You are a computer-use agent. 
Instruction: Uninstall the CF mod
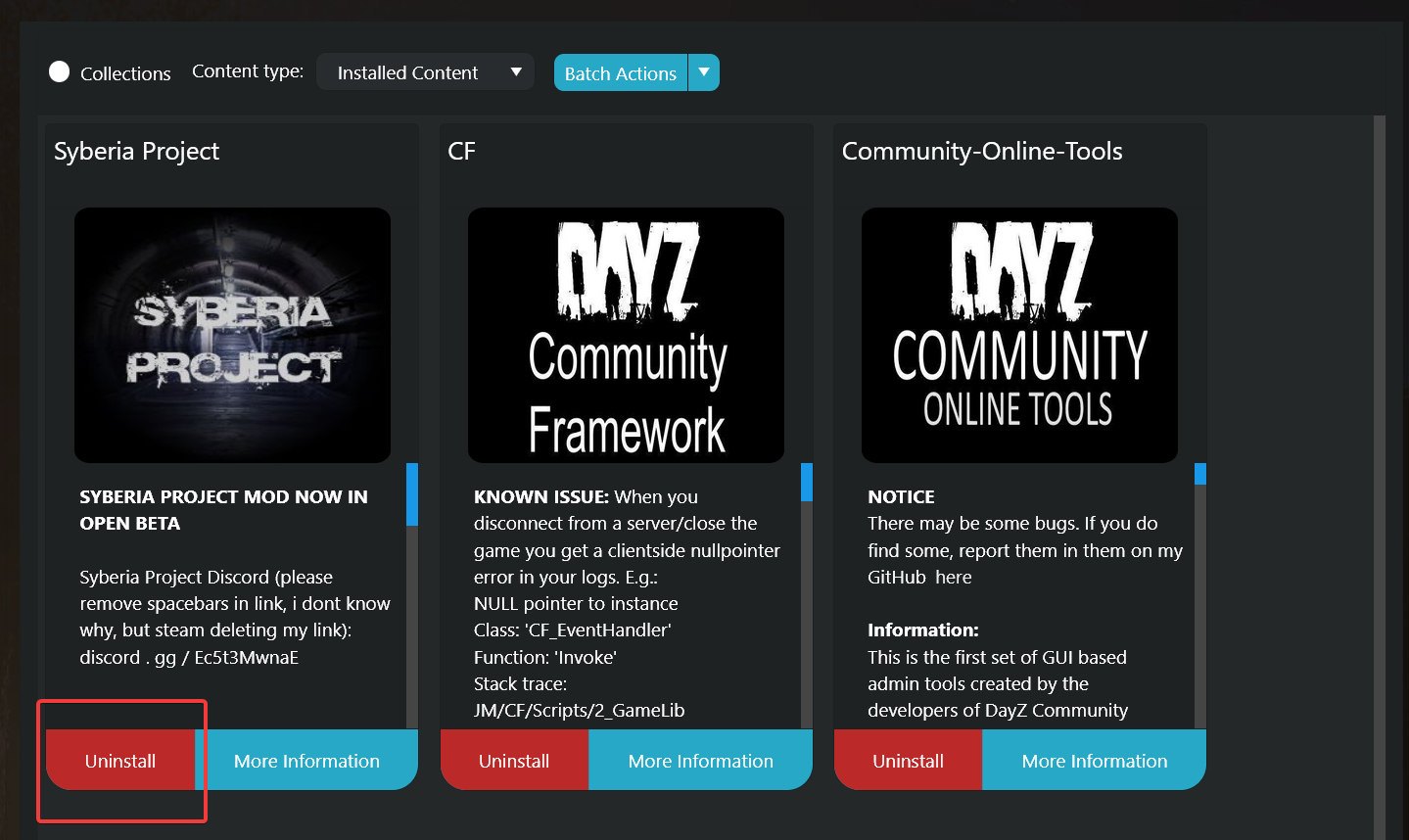click(x=514, y=761)
